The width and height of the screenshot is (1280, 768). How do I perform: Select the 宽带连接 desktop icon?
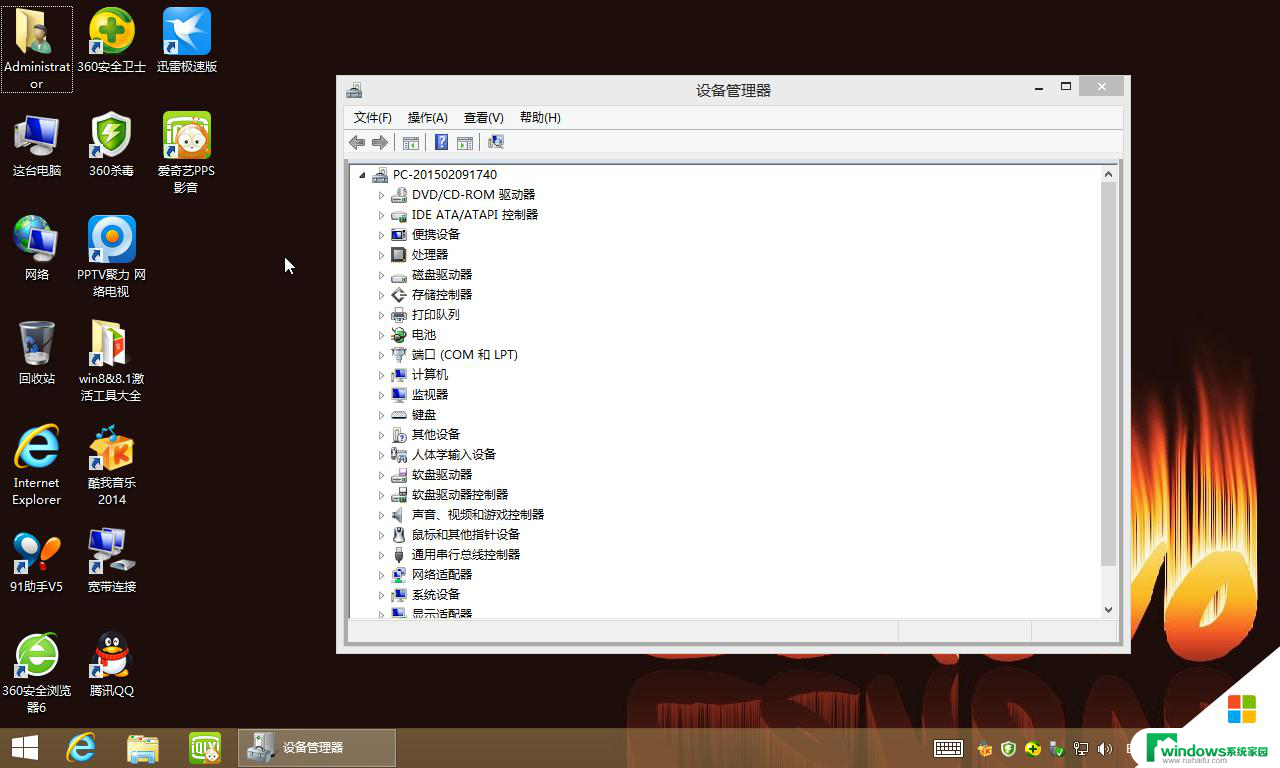[x=111, y=561]
